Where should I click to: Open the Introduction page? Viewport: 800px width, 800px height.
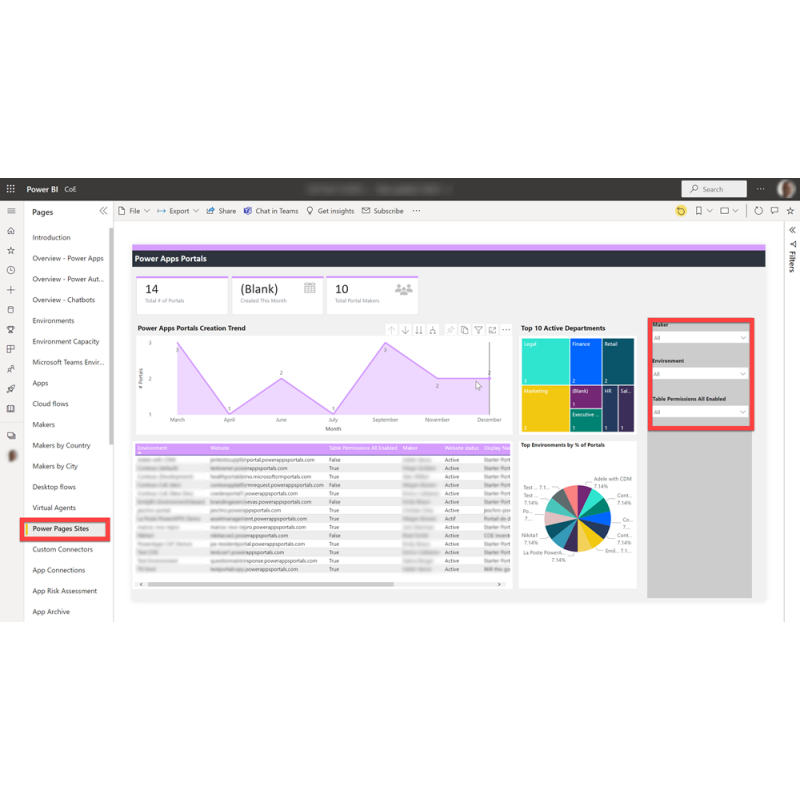pyautogui.click(x=52, y=237)
